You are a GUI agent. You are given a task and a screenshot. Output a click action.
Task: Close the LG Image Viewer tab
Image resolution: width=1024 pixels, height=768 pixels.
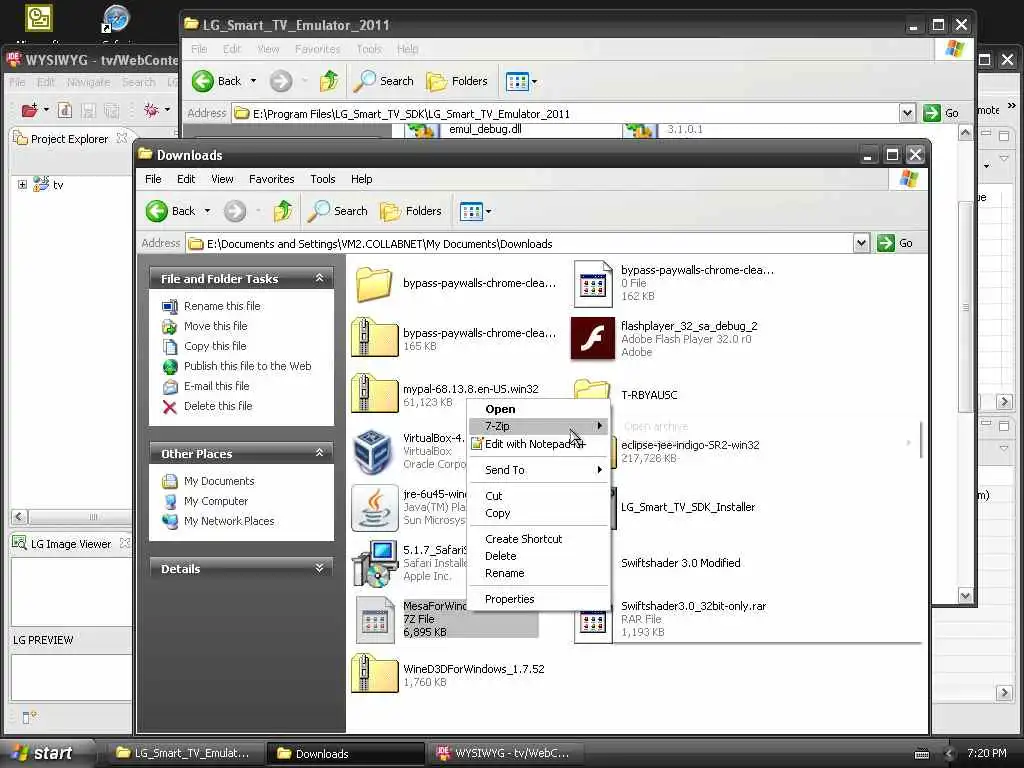[x=125, y=543]
